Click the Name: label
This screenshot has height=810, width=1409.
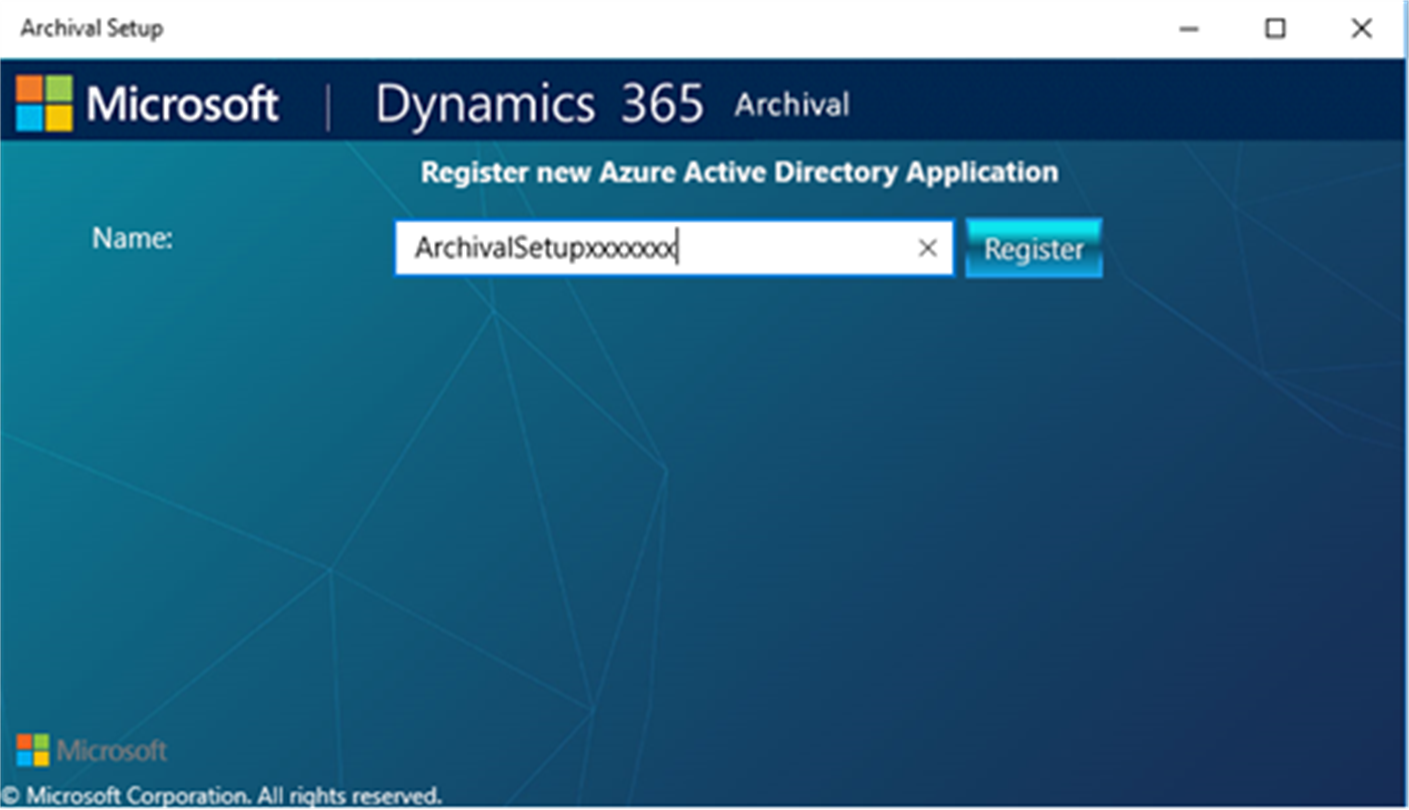click(x=132, y=238)
